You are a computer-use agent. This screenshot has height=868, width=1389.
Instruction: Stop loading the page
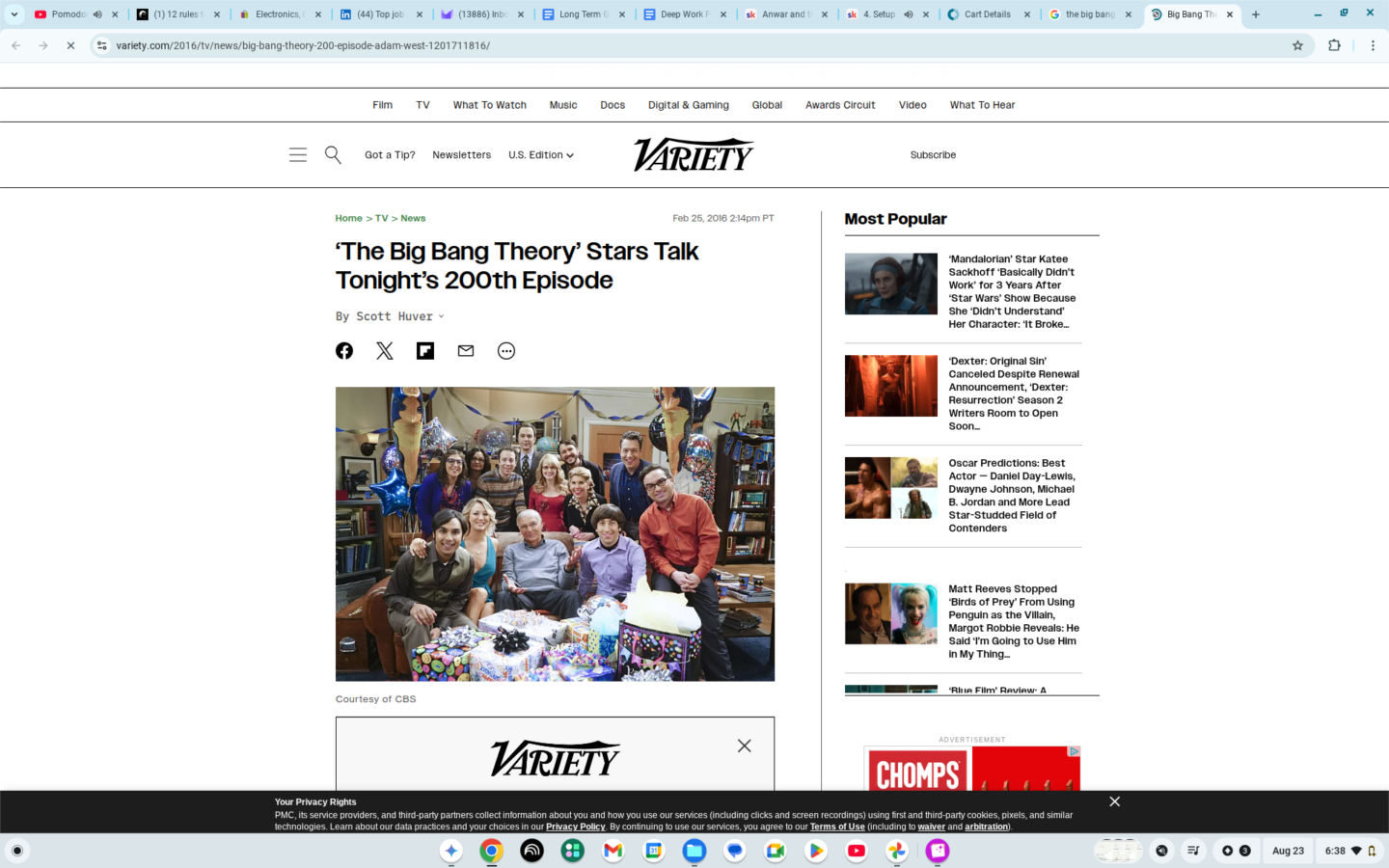70,45
